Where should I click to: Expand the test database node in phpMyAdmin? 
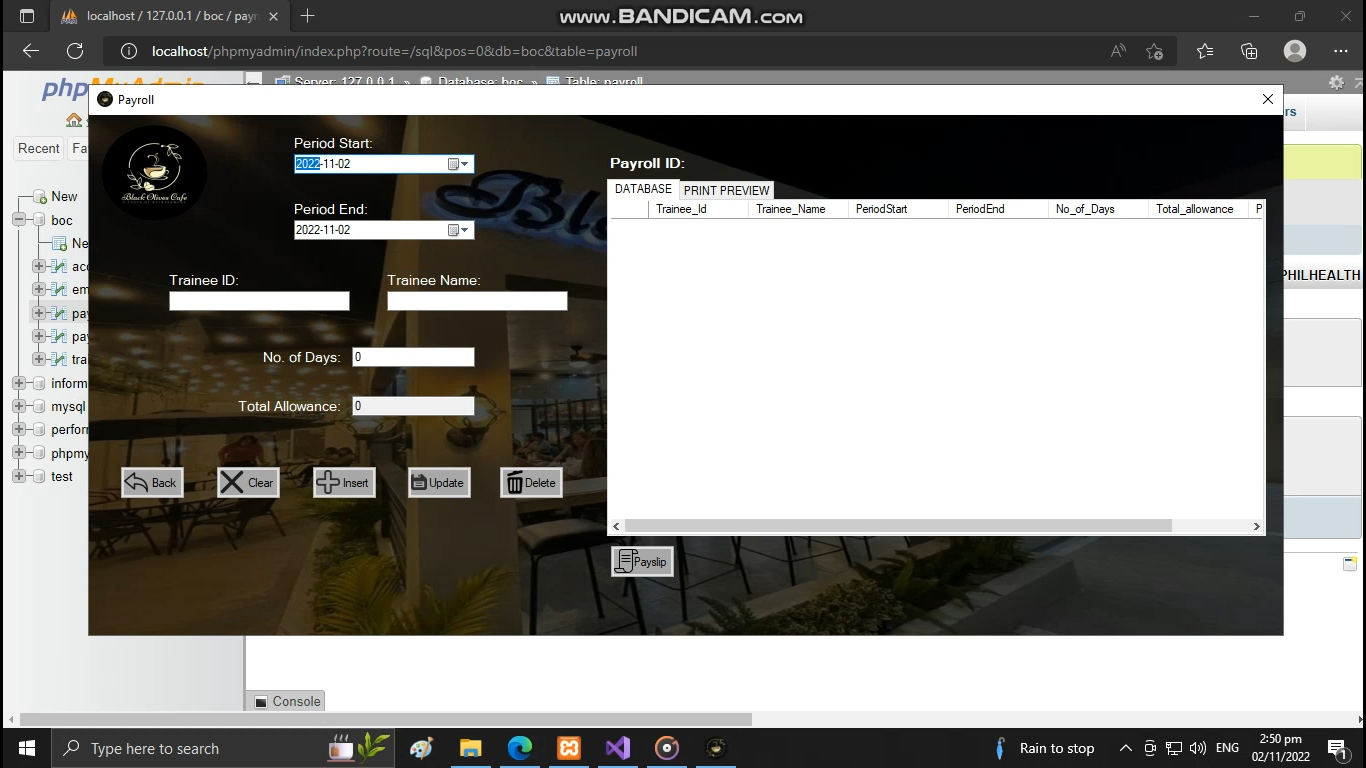pyautogui.click(x=19, y=477)
